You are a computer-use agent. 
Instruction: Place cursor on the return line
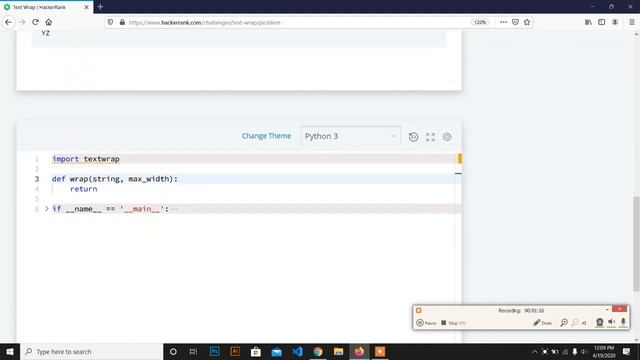(253, 189)
